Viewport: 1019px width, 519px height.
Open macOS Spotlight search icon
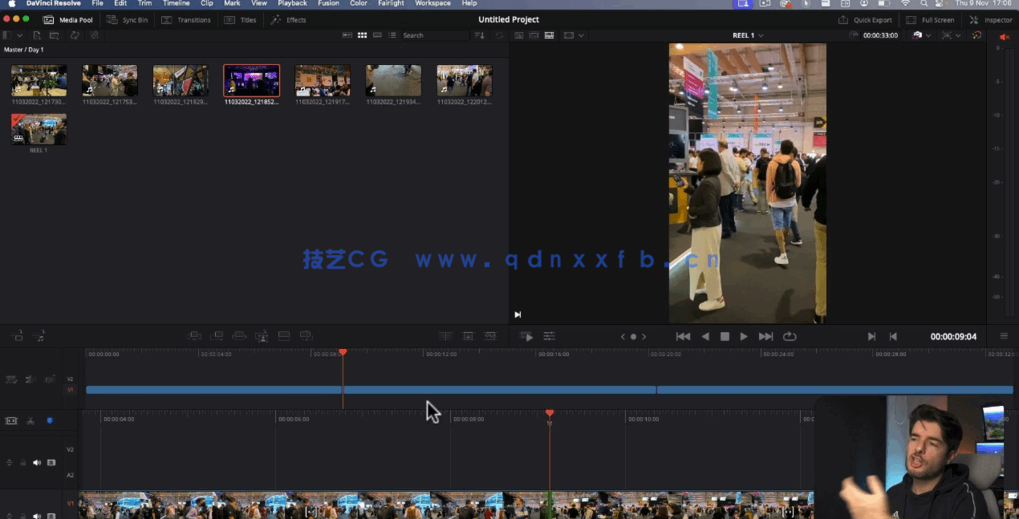[x=923, y=3]
